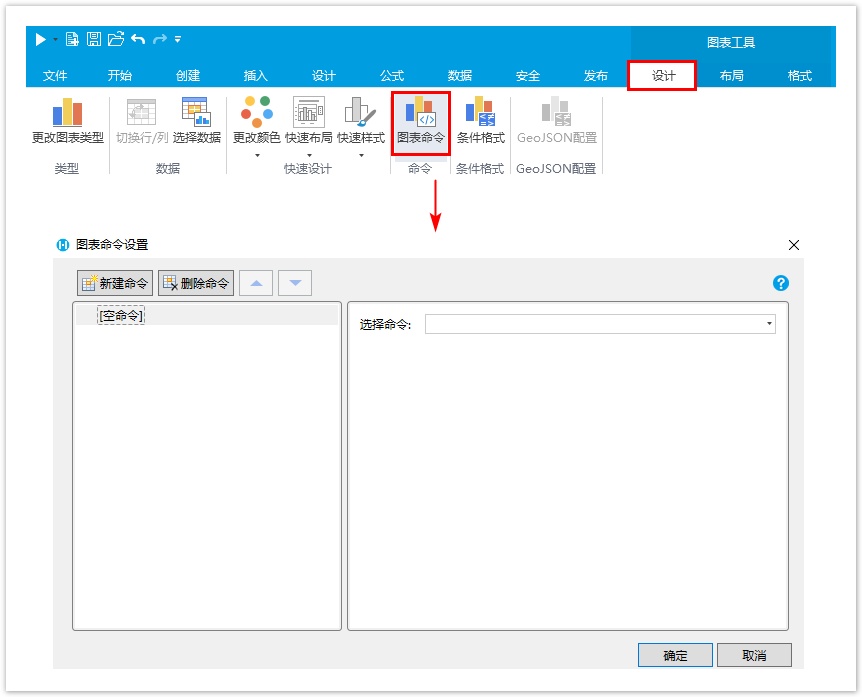Image resolution: width=862 pixels, height=697 pixels.
Task: Switch to the 公式 ribbon tab
Action: tap(392, 75)
